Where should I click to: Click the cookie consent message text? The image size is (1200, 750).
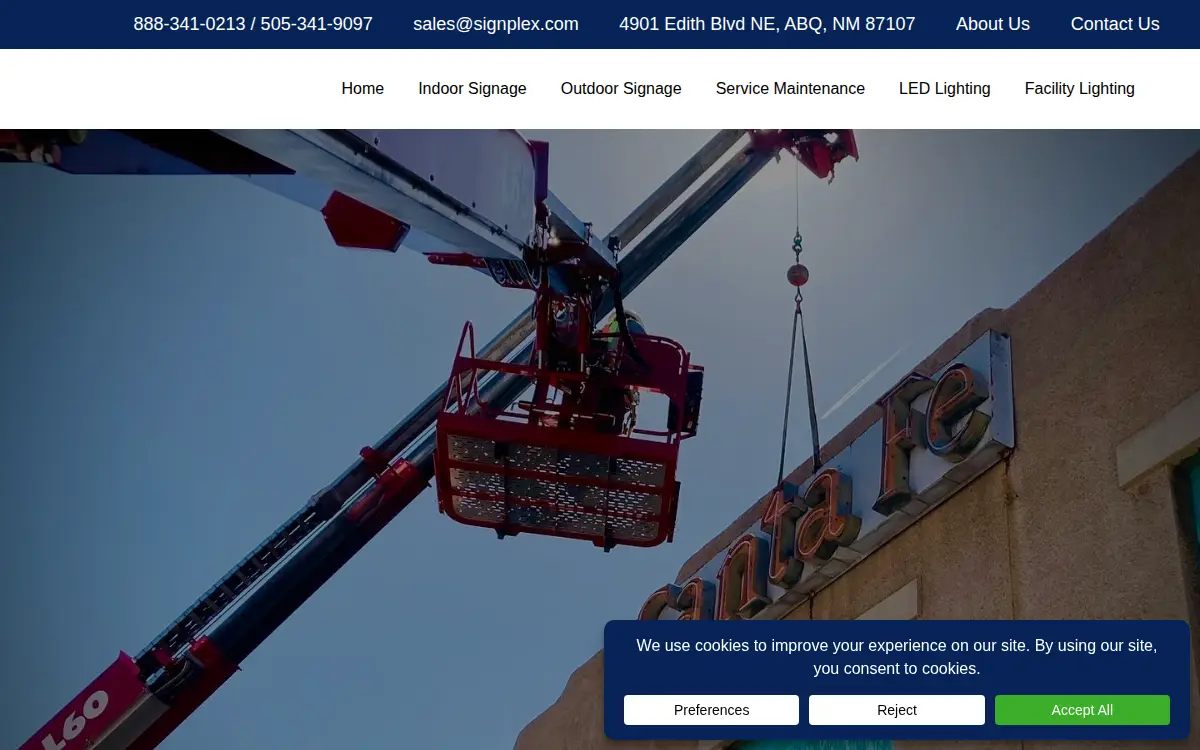[x=897, y=657]
